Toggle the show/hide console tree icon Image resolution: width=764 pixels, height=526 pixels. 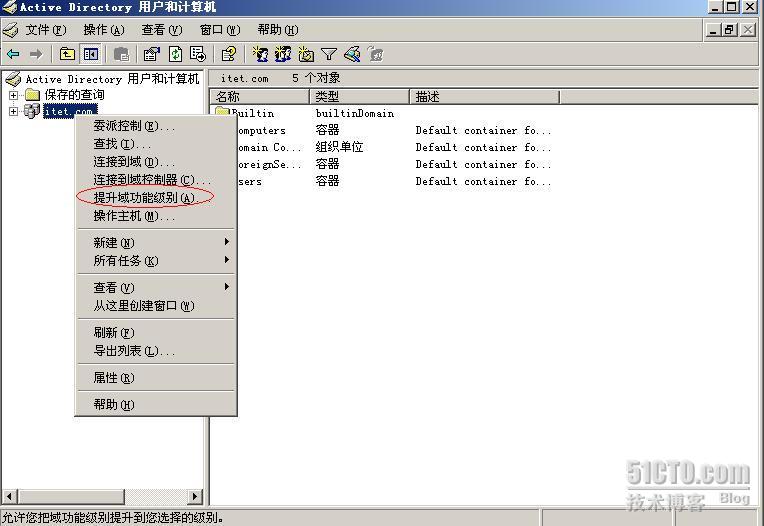(x=91, y=54)
